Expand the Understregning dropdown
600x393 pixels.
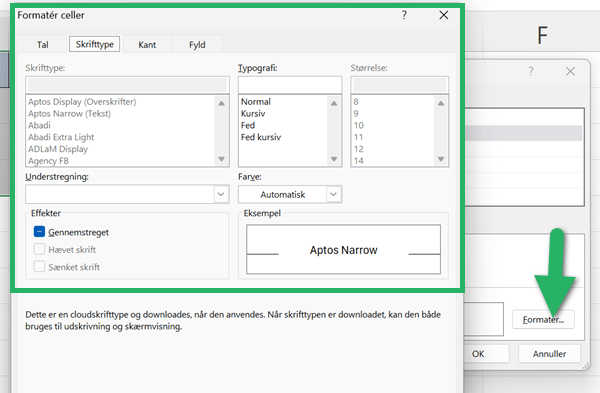pos(221,194)
